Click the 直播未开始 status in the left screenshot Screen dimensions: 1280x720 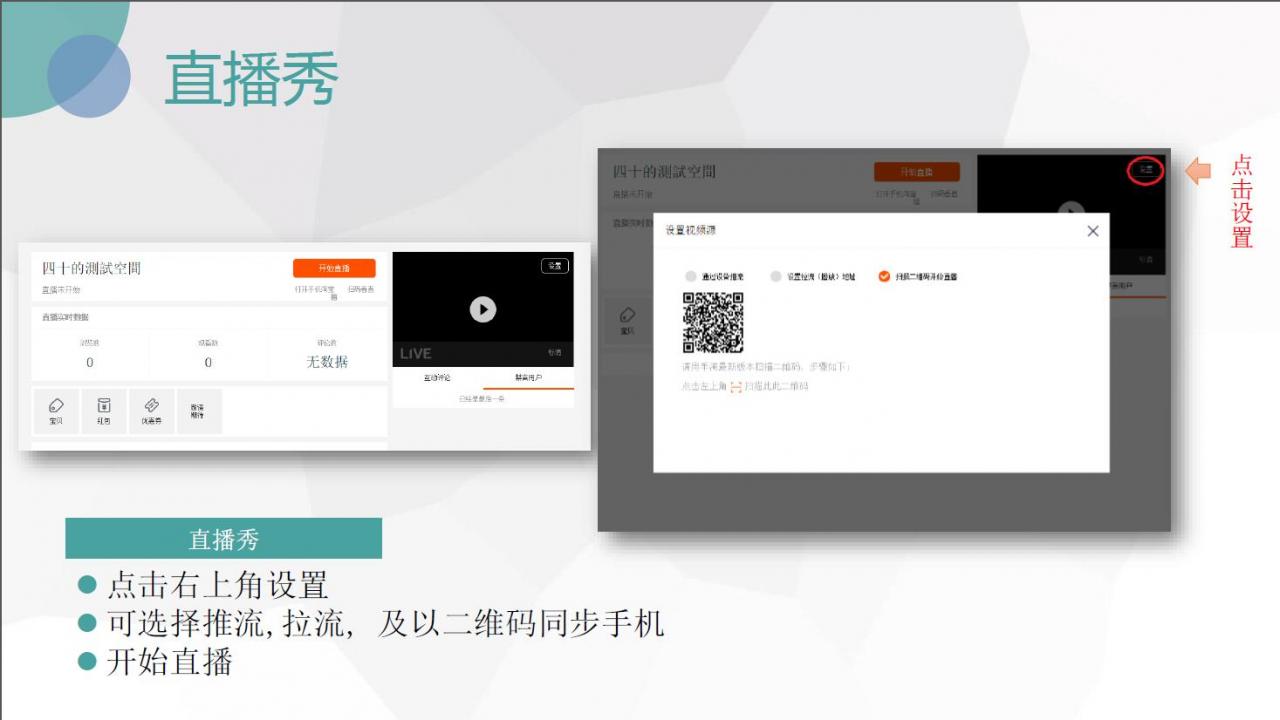60,290
